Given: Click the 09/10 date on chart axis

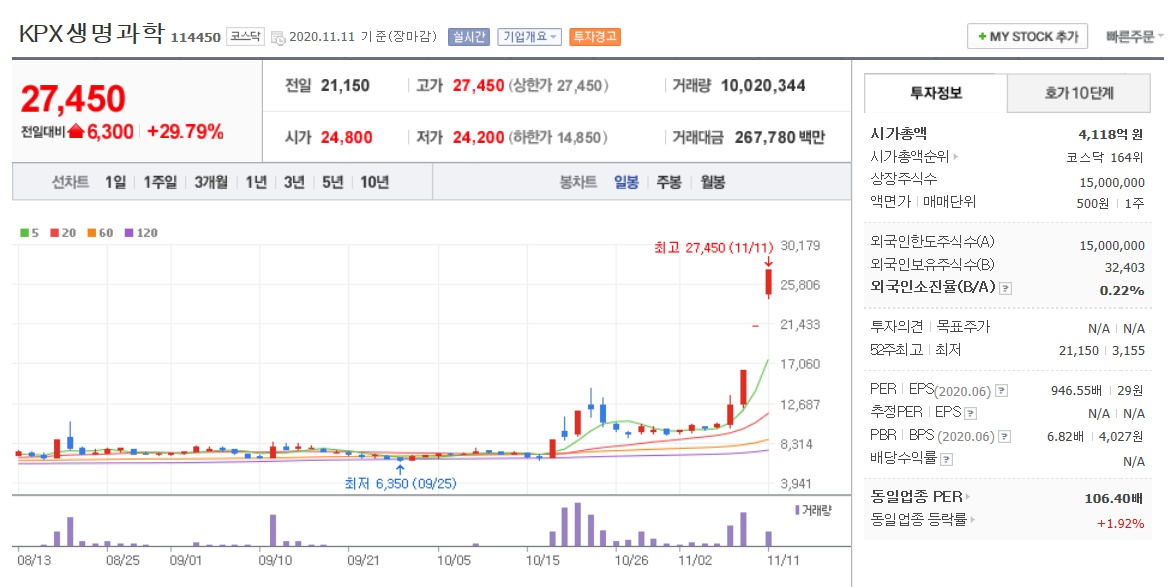Looking at the screenshot, I should click(x=275, y=560).
